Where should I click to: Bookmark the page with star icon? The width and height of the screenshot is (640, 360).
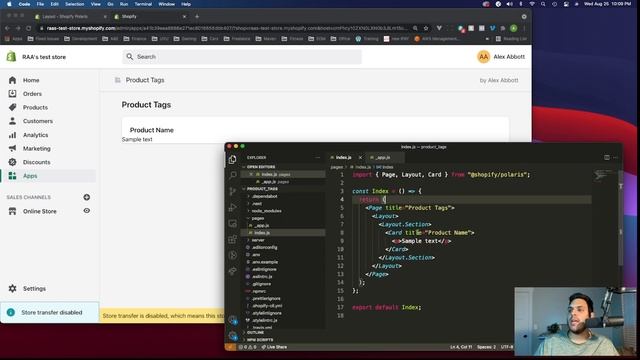tap(426, 28)
